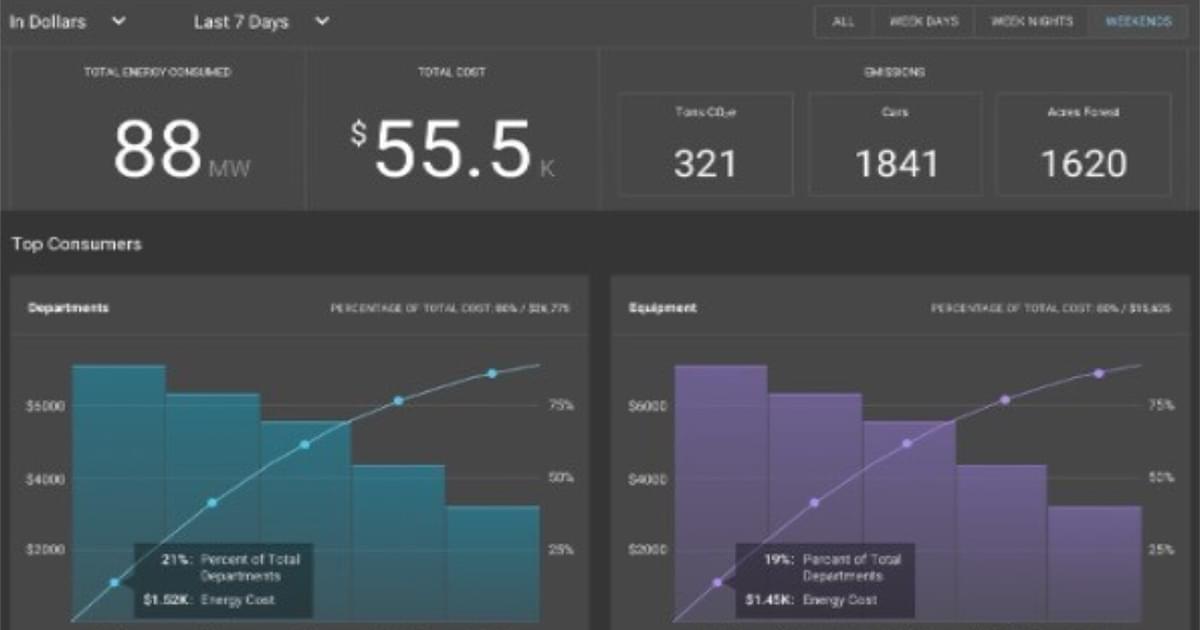The image size is (1200, 630).
Task: Select the WEEKENDS filter tab
Action: coord(1138,22)
